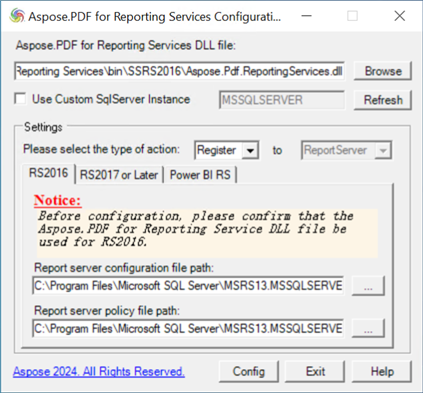The image size is (423, 393).
Task: Click the Notice heading text
Action: point(57,200)
